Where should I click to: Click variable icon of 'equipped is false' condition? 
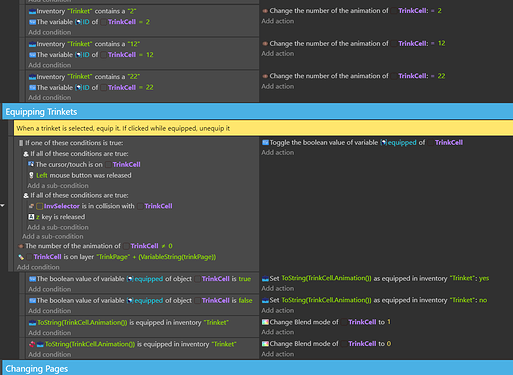(x=32, y=301)
